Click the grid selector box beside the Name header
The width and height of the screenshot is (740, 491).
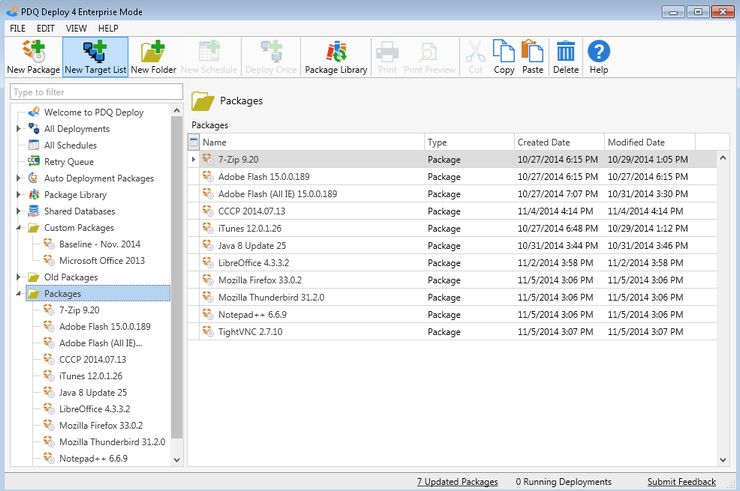point(193,142)
